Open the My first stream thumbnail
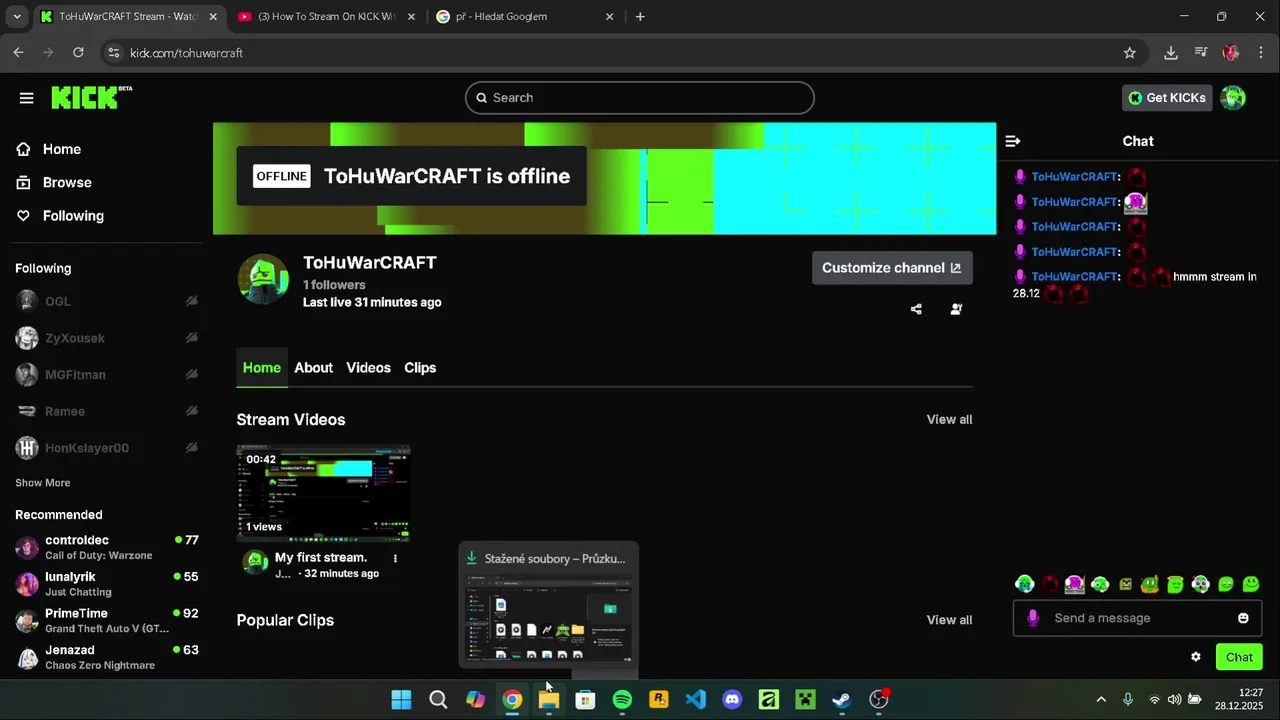 pyautogui.click(x=323, y=493)
